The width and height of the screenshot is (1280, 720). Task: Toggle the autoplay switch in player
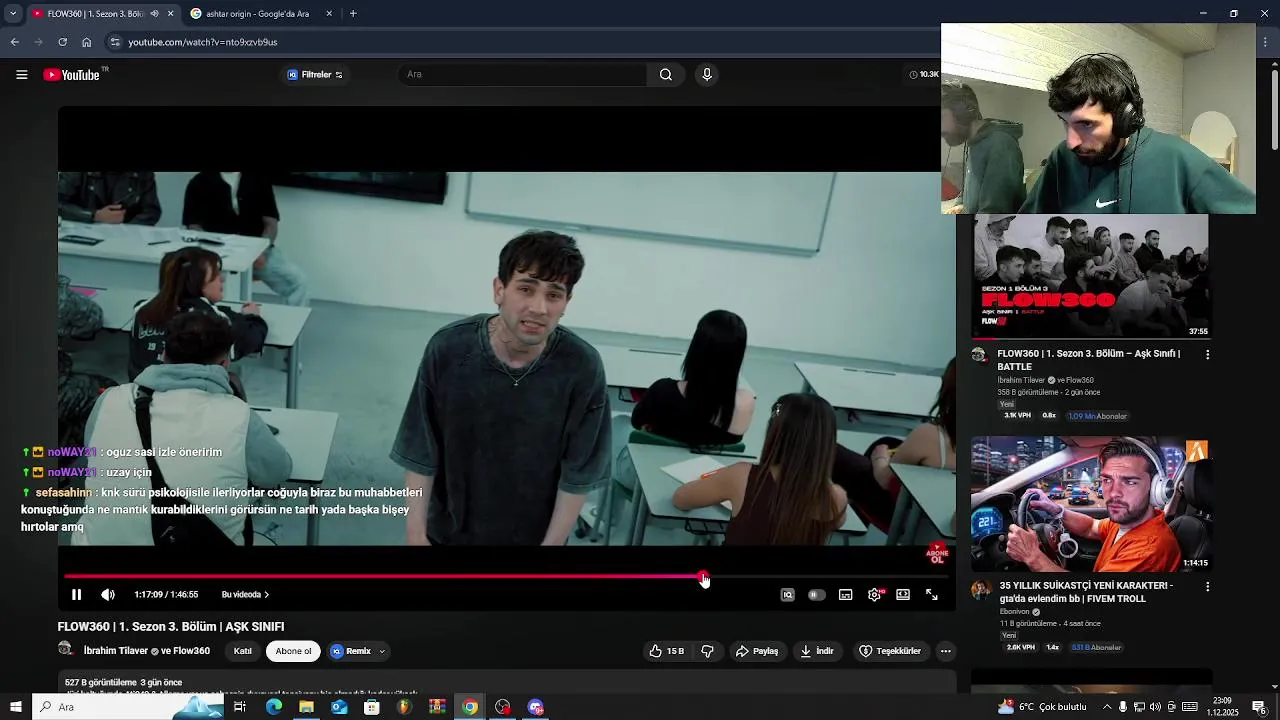[x=816, y=594]
